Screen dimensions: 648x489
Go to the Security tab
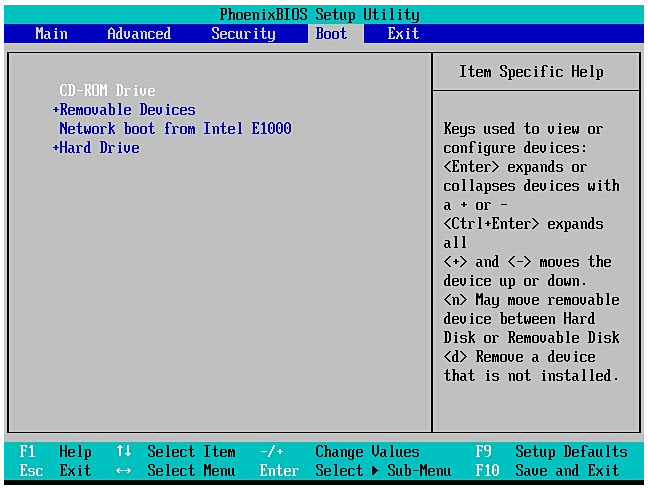point(243,34)
